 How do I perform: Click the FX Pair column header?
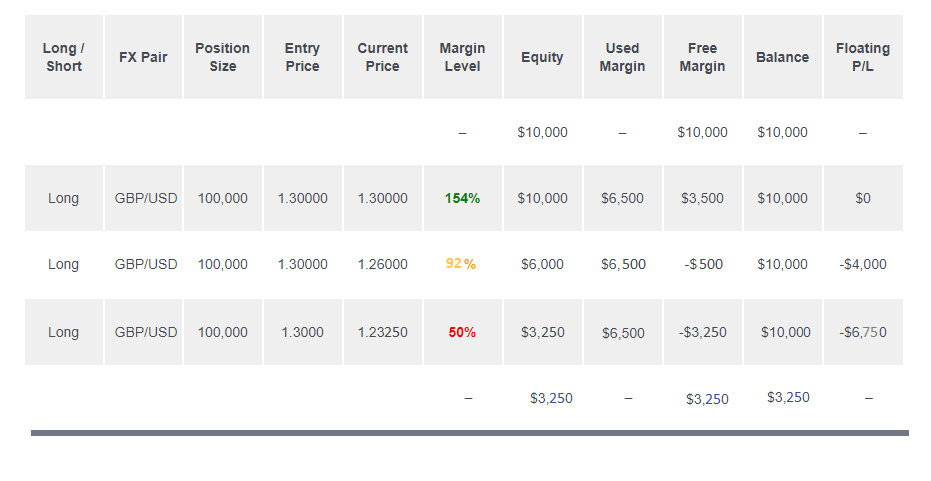pos(143,57)
